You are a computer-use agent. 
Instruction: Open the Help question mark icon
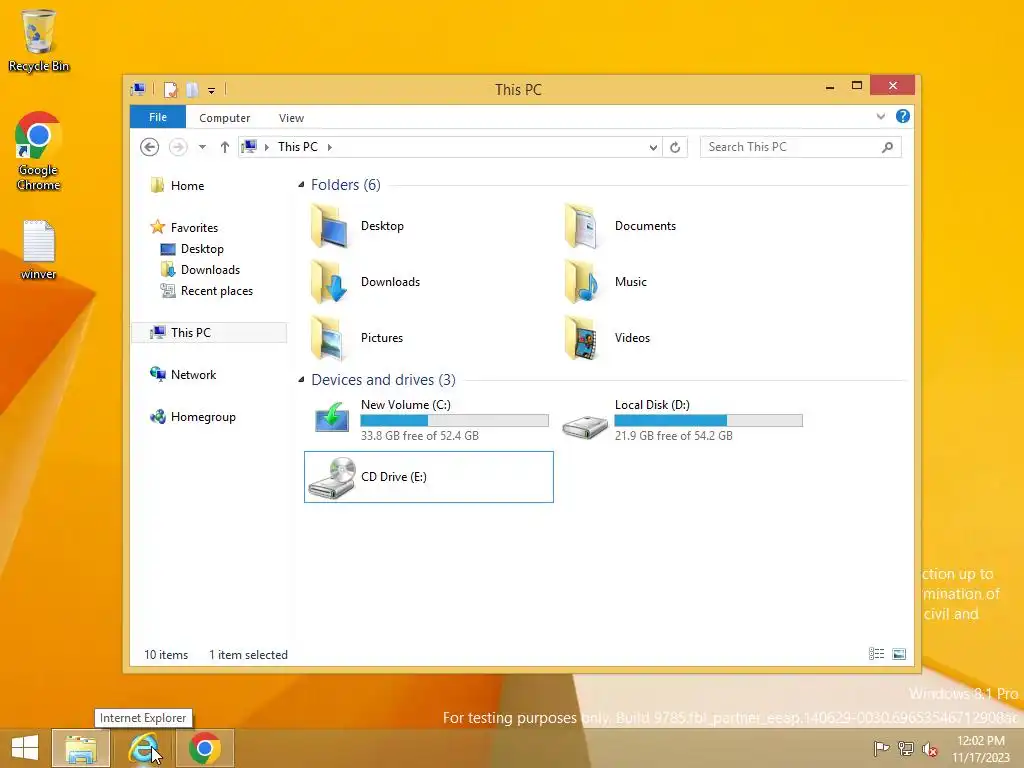click(x=903, y=116)
